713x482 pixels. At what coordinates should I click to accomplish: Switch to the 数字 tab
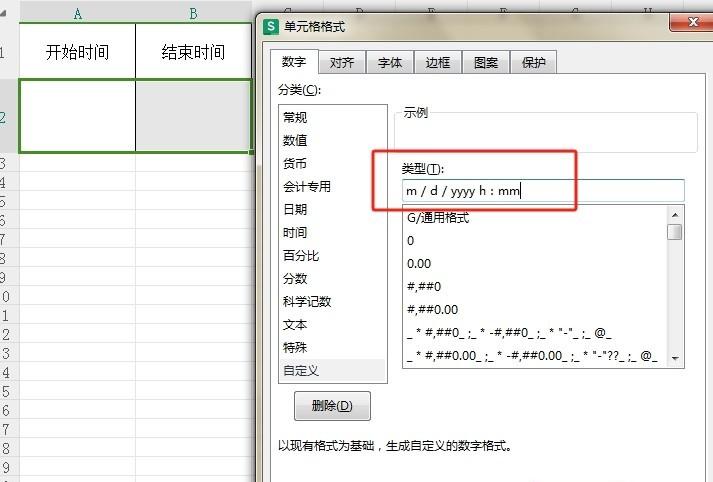point(294,62)
